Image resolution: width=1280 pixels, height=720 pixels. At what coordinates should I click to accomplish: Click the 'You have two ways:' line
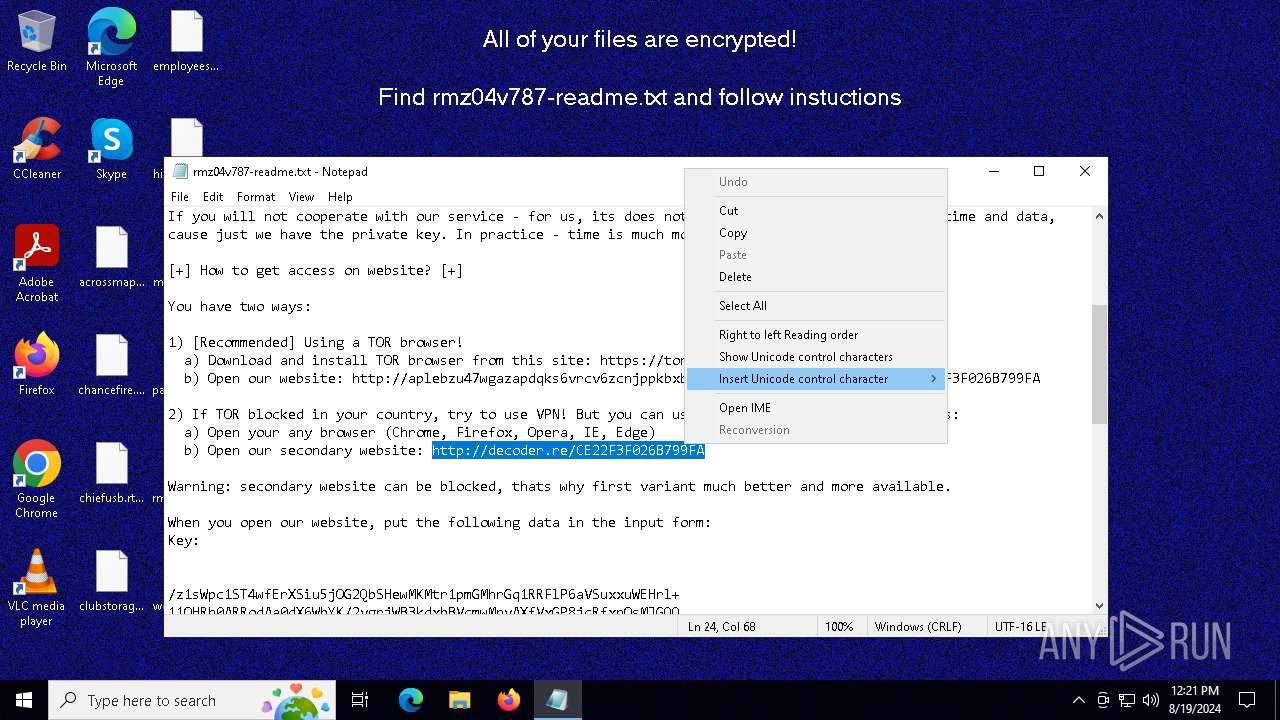pyautogui.click(x=240, y=307)
